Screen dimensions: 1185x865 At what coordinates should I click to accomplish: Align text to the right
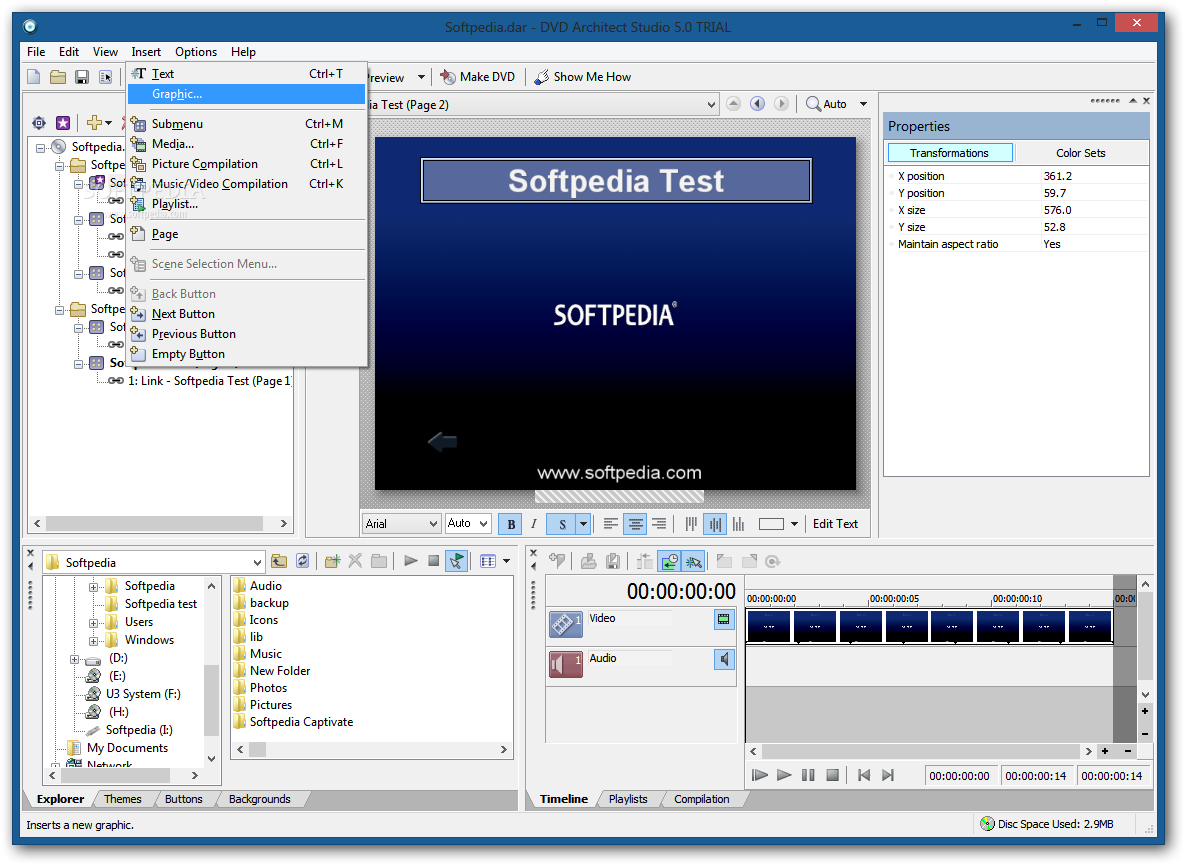click(660, 524)
